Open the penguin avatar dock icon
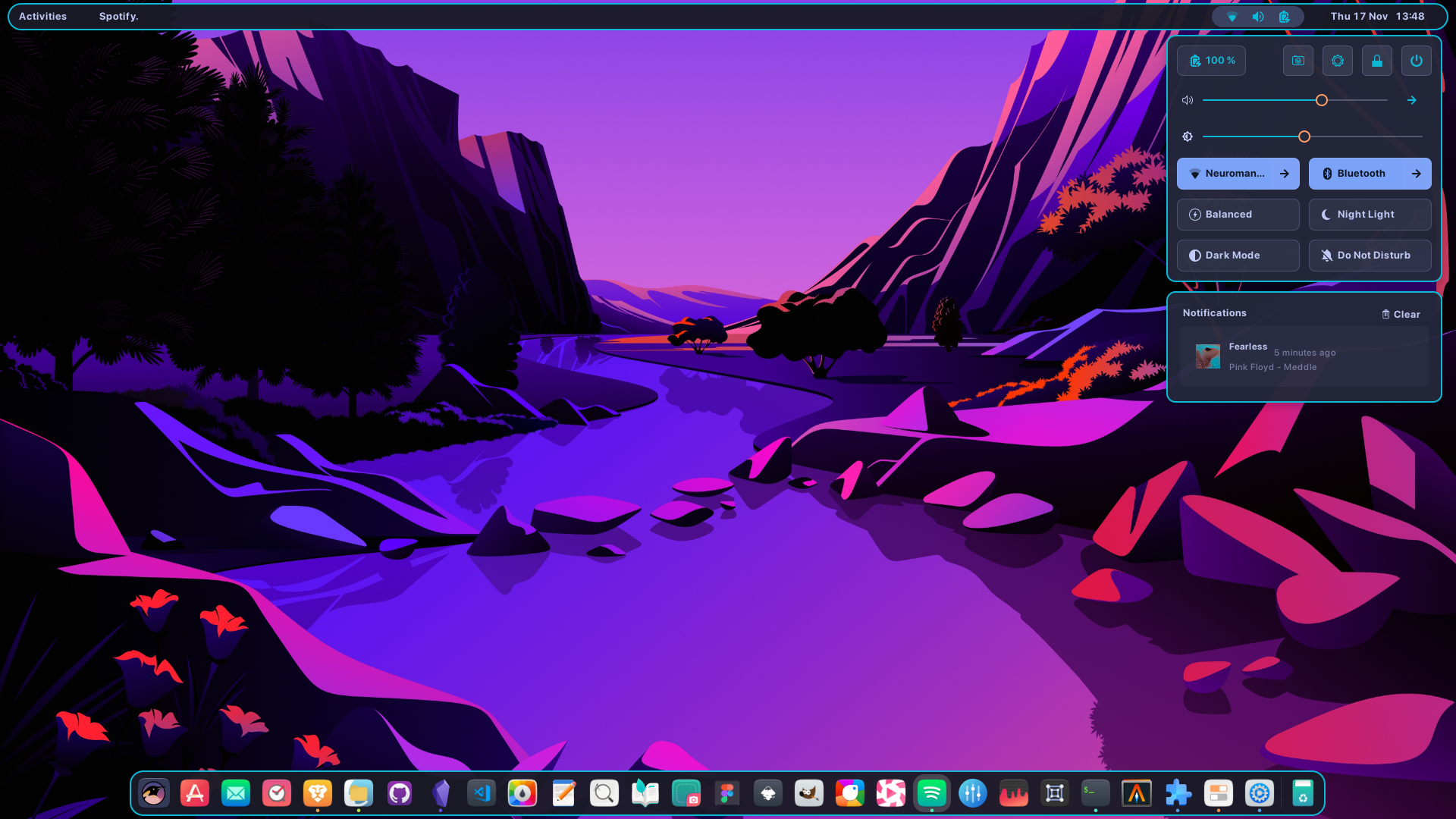Image resolution: width=1456 pixels, height=819 pixels. 154,793
